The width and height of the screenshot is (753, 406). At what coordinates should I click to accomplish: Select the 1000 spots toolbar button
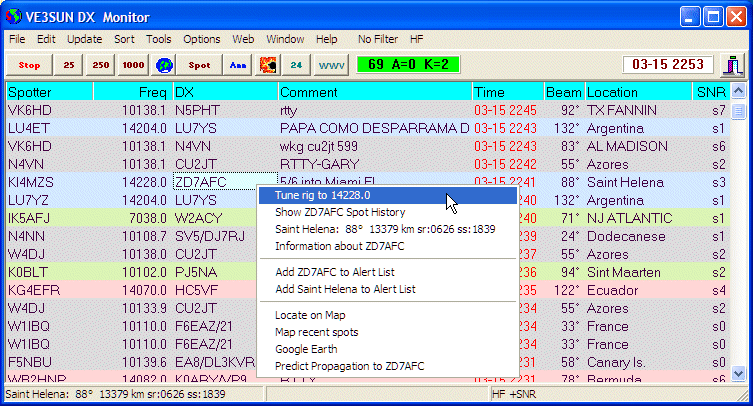[x=133, y=65]
